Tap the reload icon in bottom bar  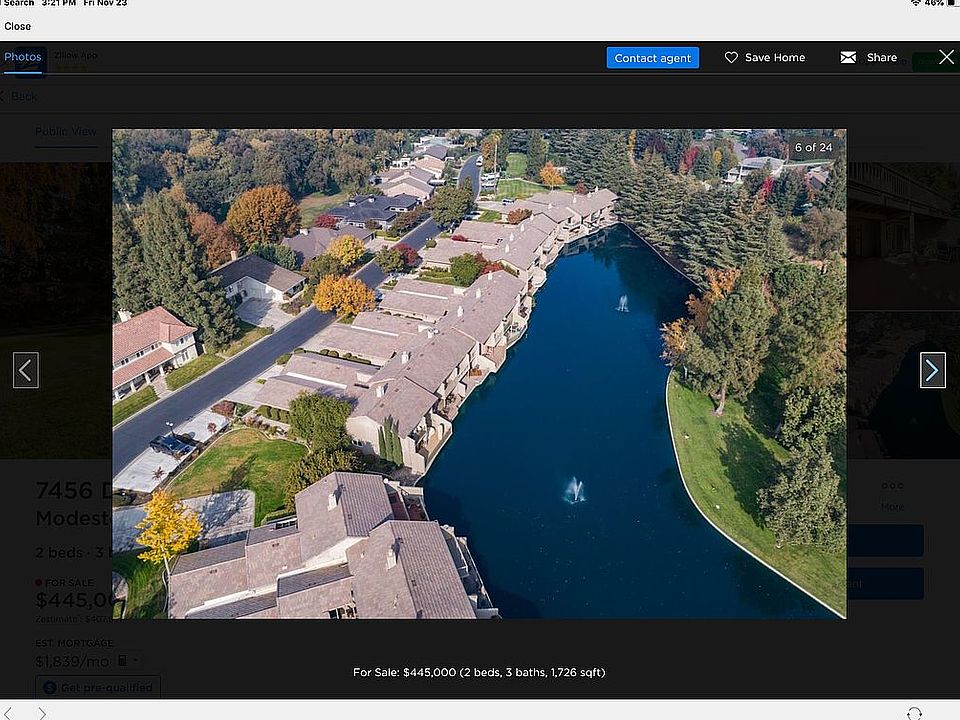[x=914, y=714]
